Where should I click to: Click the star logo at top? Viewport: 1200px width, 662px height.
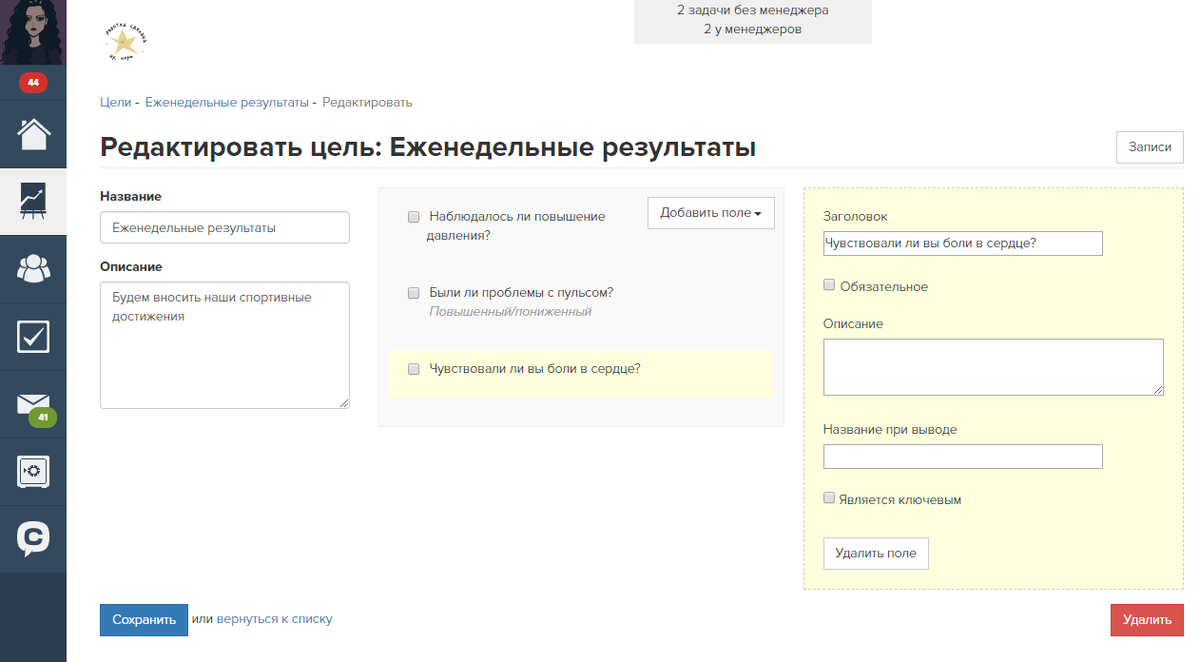click(x=126, y=42)
